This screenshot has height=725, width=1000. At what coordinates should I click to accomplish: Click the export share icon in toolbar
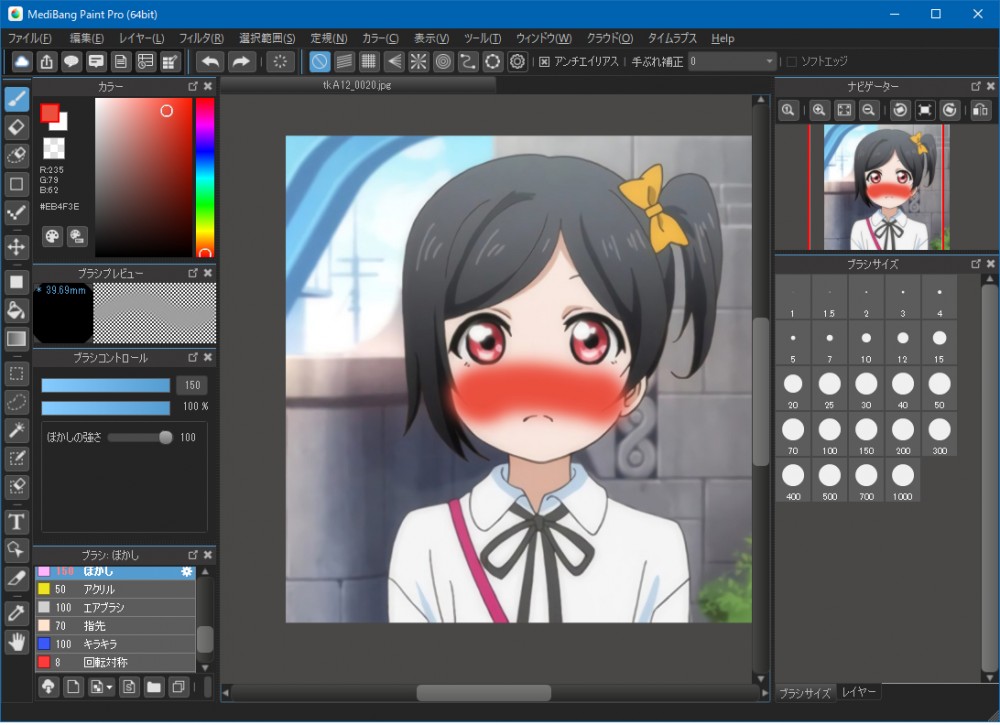(47, 62)
